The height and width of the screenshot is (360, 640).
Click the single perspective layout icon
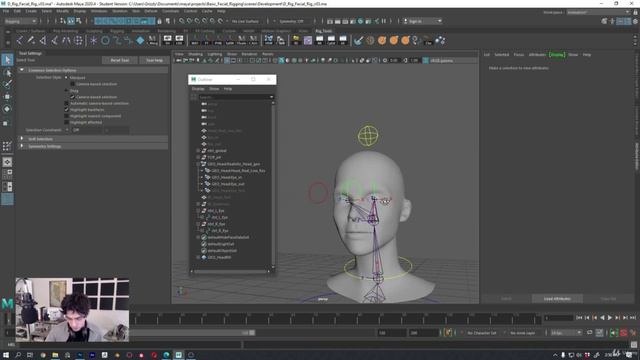[7, 162]
